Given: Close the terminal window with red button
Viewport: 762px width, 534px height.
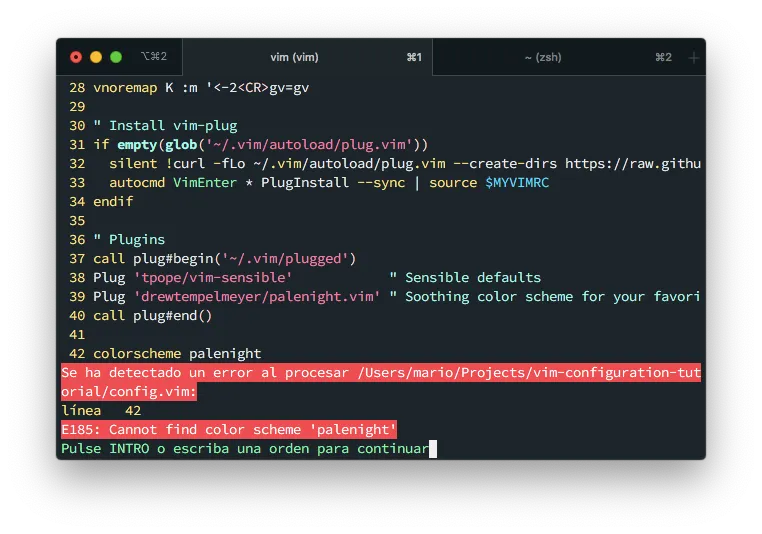Looking at the screenshot, I should click(x=76, y=57).
